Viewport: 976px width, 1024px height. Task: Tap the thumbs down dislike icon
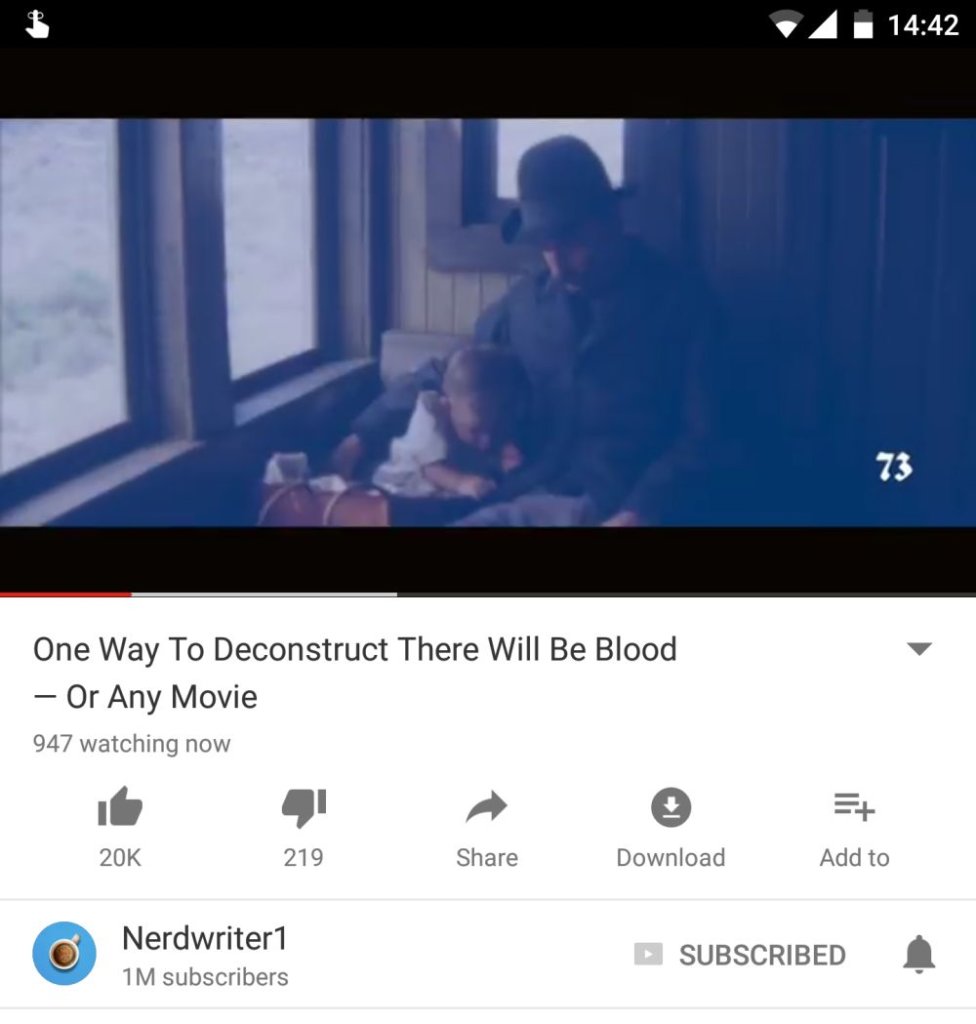pos(304,807)
